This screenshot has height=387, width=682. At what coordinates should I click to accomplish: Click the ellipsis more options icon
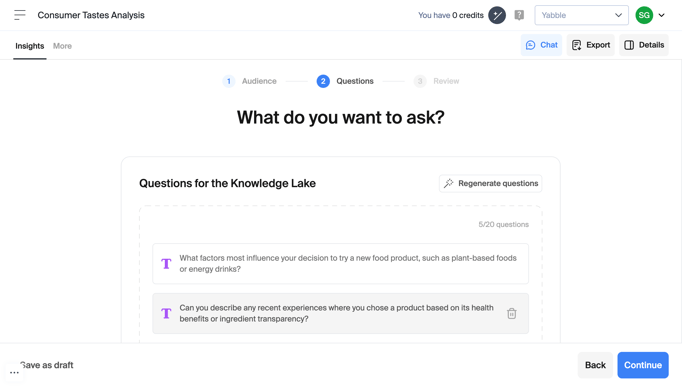(x=14, y=373)
